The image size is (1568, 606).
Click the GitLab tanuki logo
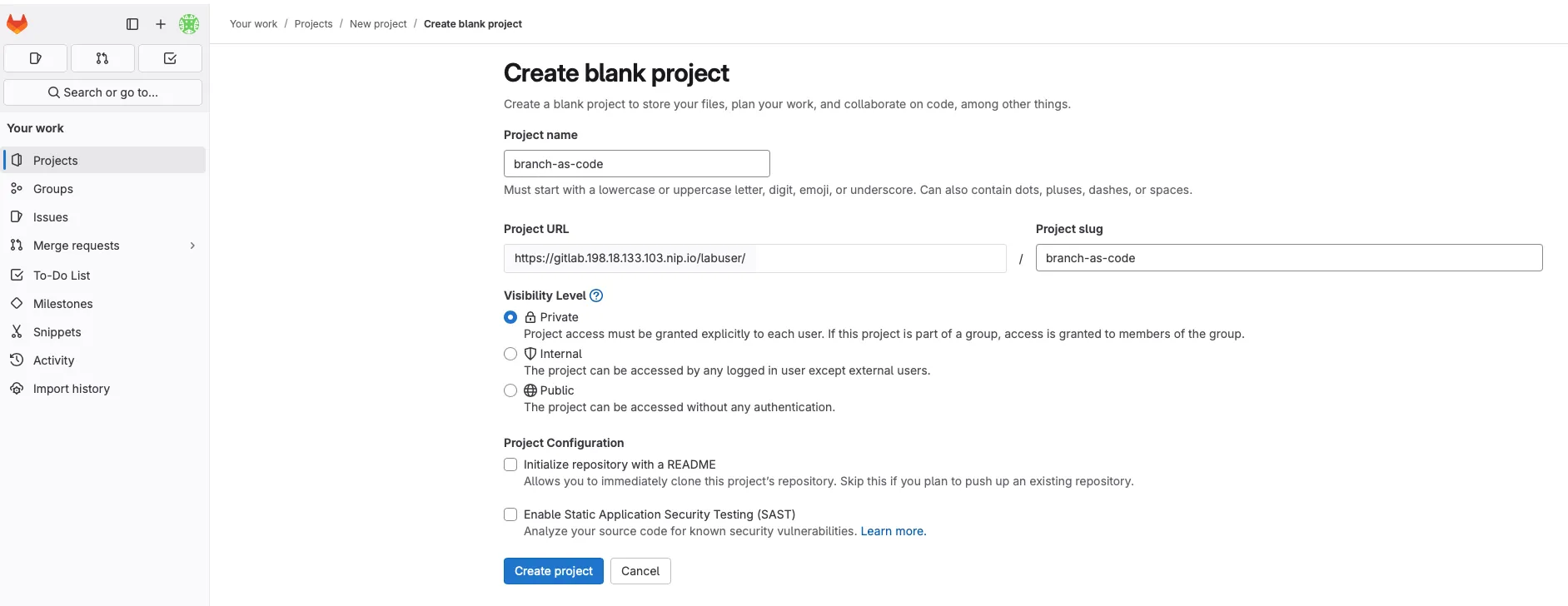pyautogui.click(x=17, y=23)
